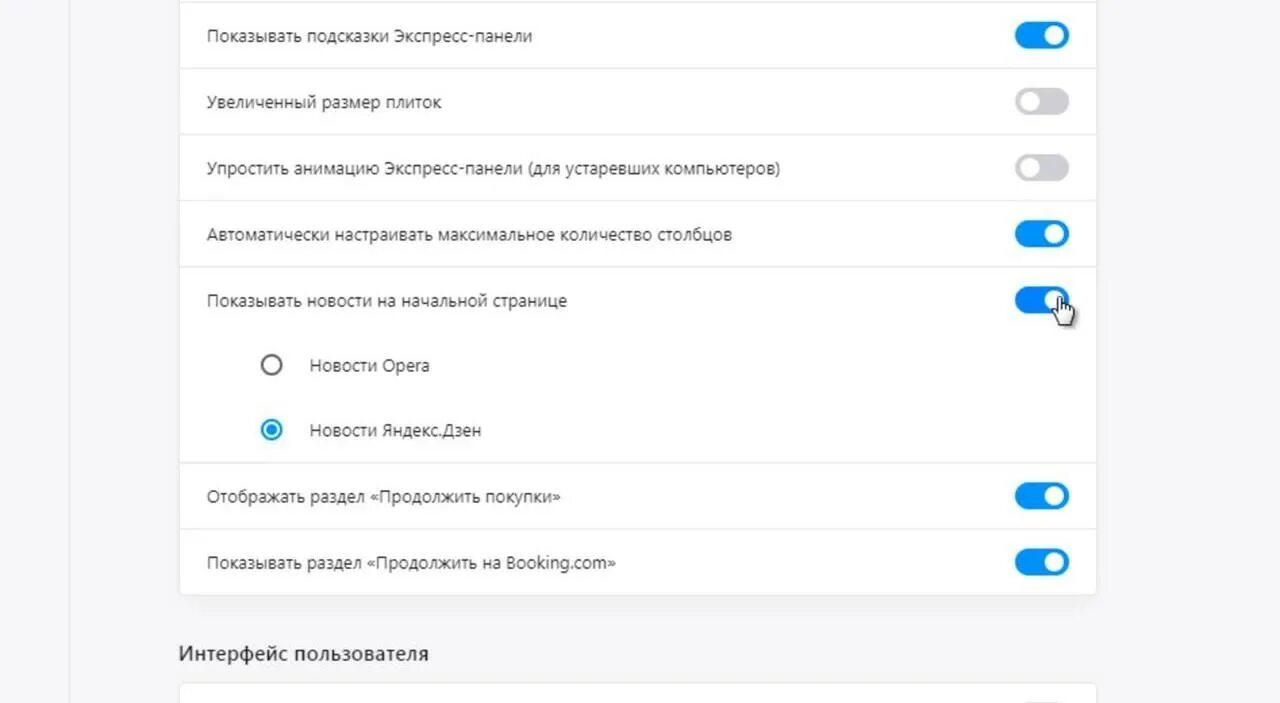Click the card below the Интерфейс пользователя heading
The width and height of the screenshot is (1280, 703).
tap(638, 693)
